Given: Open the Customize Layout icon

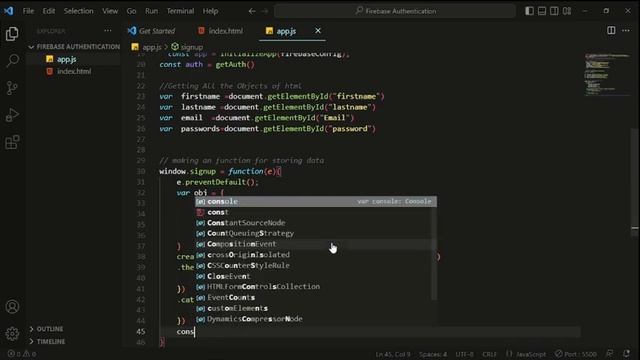Looking at the screenshot, I should coord(567,11).
